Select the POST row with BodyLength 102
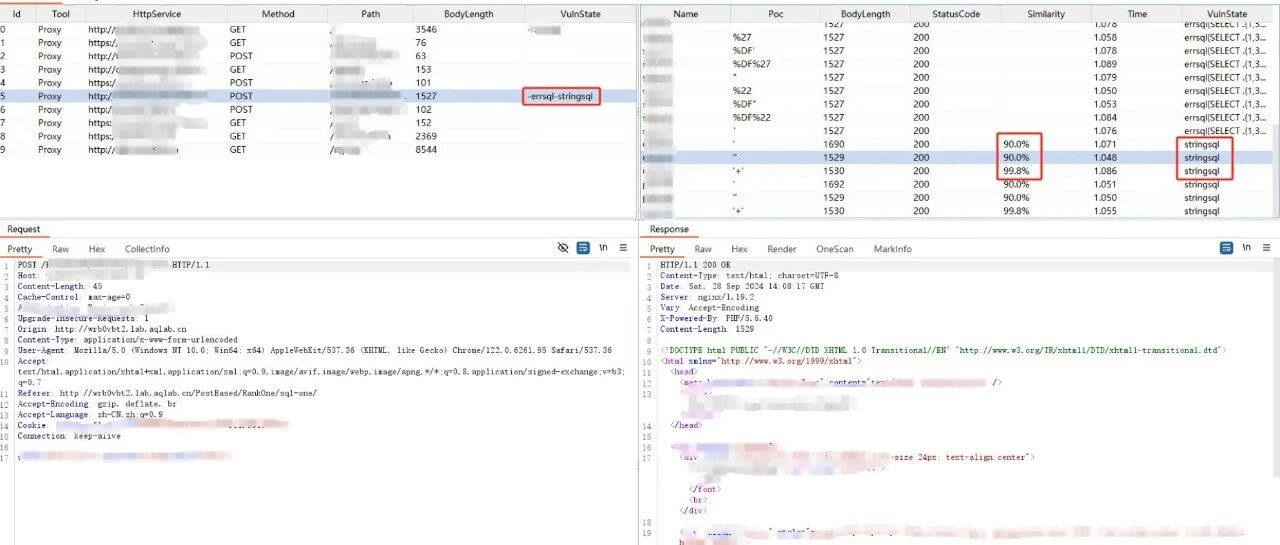Screen dimensions: 1280x545 tap(318, 110)
